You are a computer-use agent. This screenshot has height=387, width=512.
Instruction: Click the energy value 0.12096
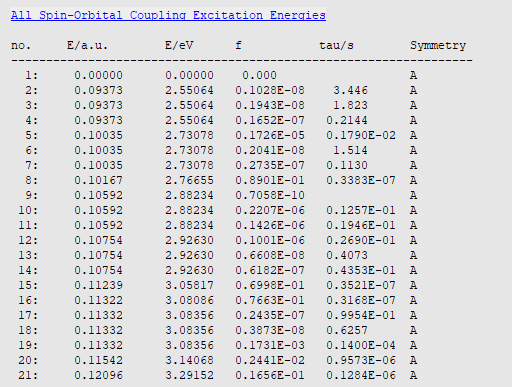[98, 375]
